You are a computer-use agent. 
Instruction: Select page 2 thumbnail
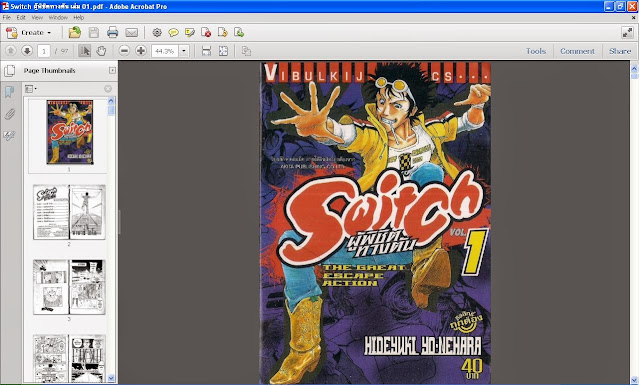point(69,212)
